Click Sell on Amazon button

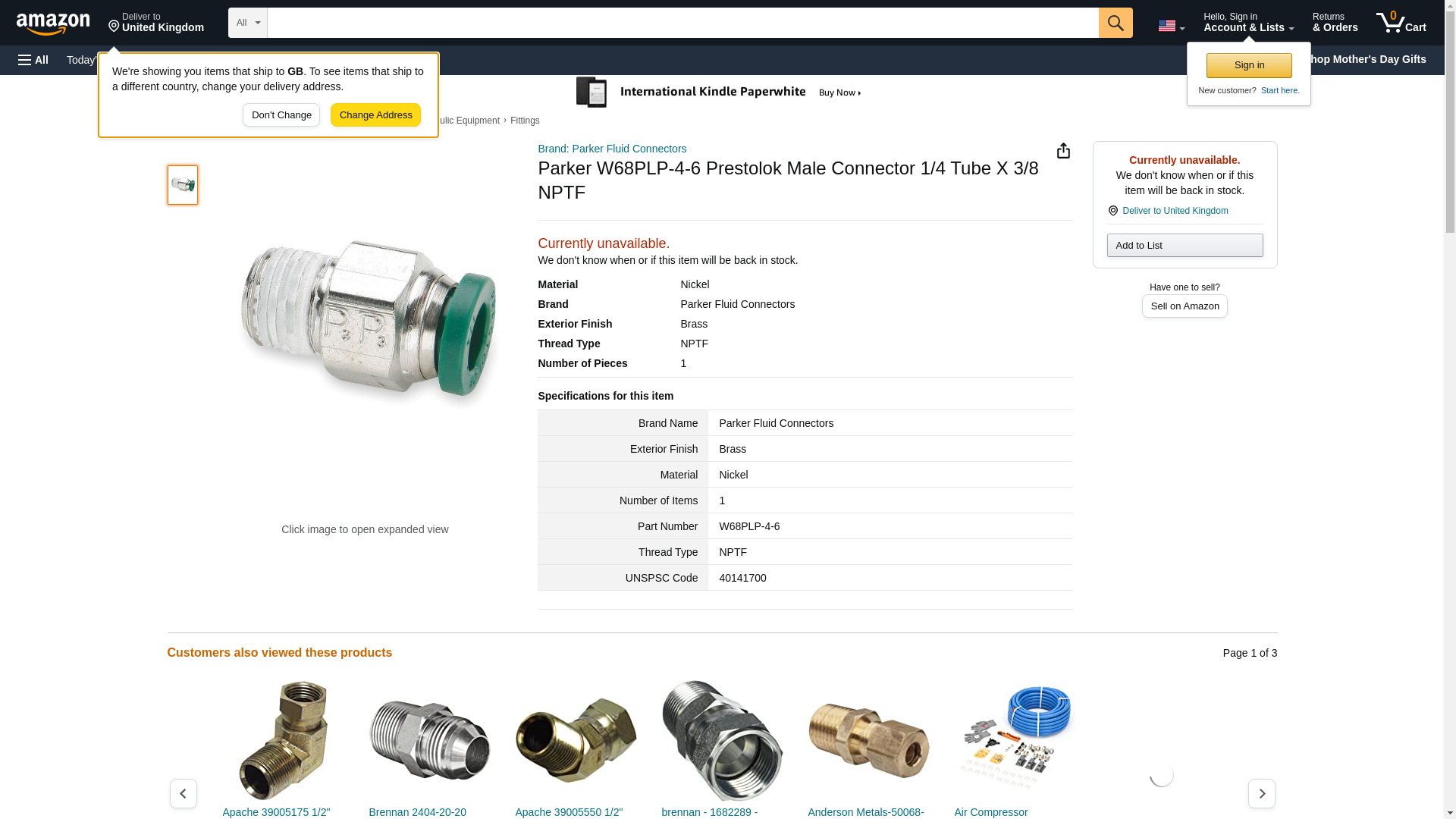point(1185,306)
